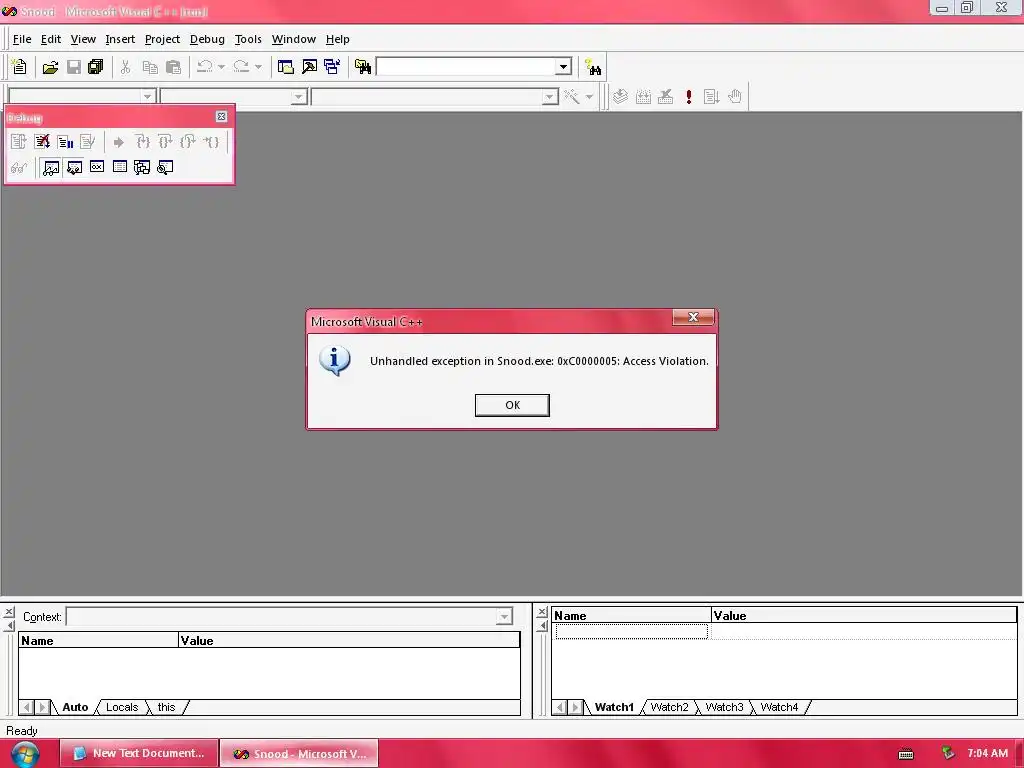Open the Debug menu
Image resolution: width=1024 pixels, height=768 pixels.
tap(207, 39)
